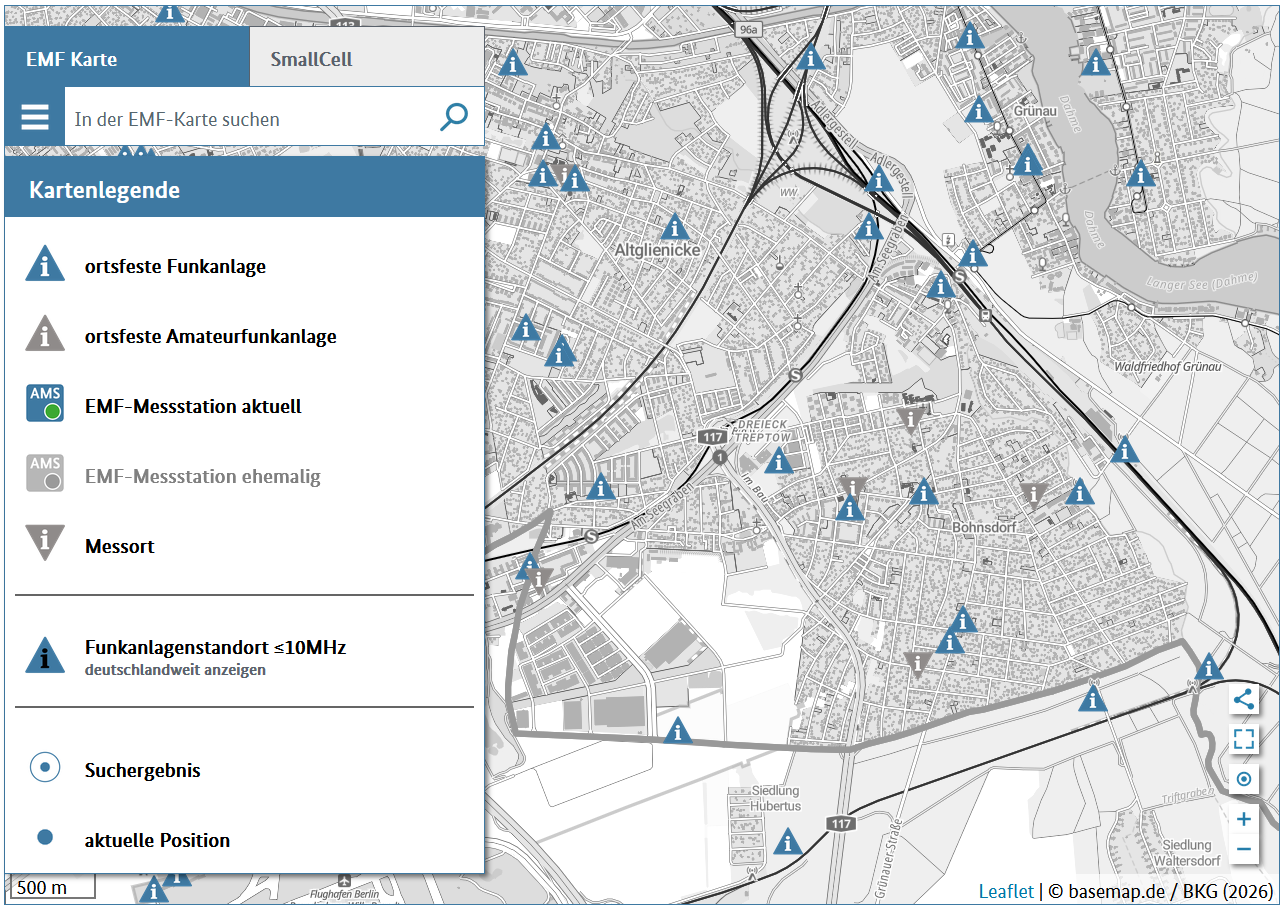Image resolution: width=1285 pixels, height=910 pixels.
Task: Click the aktuelle Position legend label
Action: [157, 840]
